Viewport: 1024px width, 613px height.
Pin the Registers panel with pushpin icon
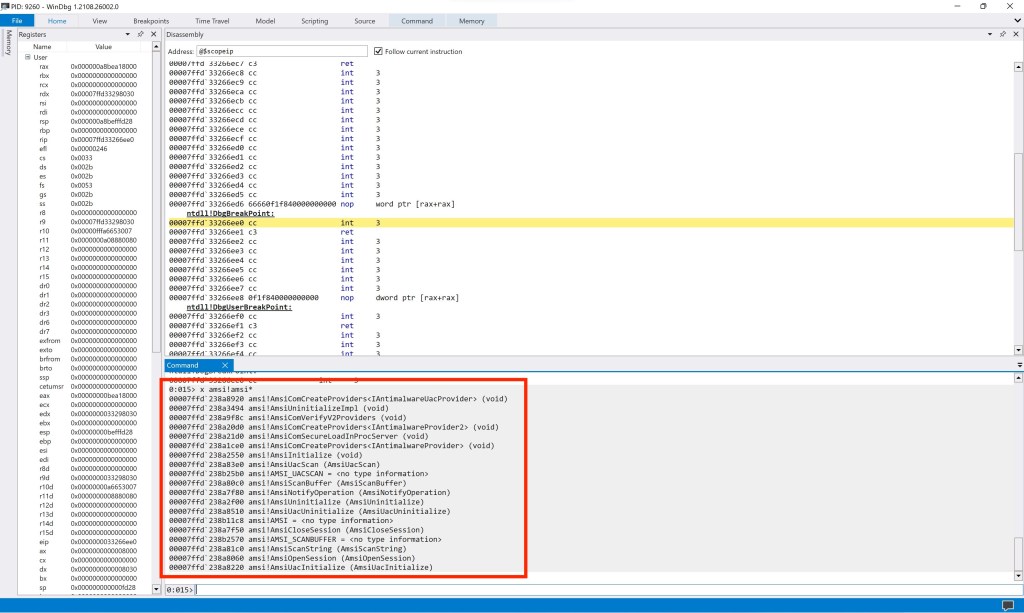(140, 34)
